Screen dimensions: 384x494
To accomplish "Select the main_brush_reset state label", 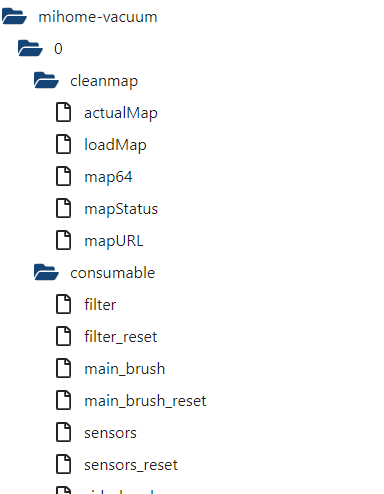I will point(145,401).
